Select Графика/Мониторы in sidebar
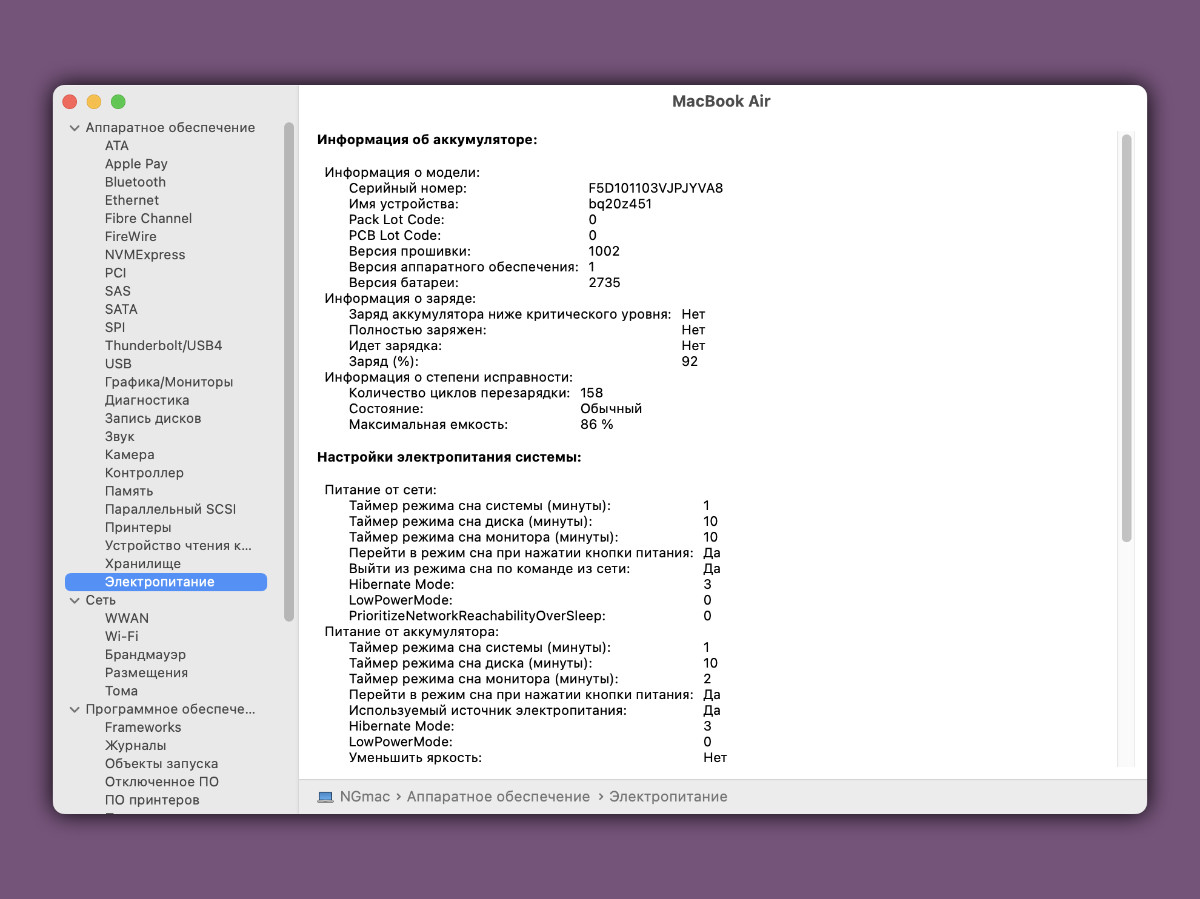This screenshot has width=1200, height=899. point(169,382)
